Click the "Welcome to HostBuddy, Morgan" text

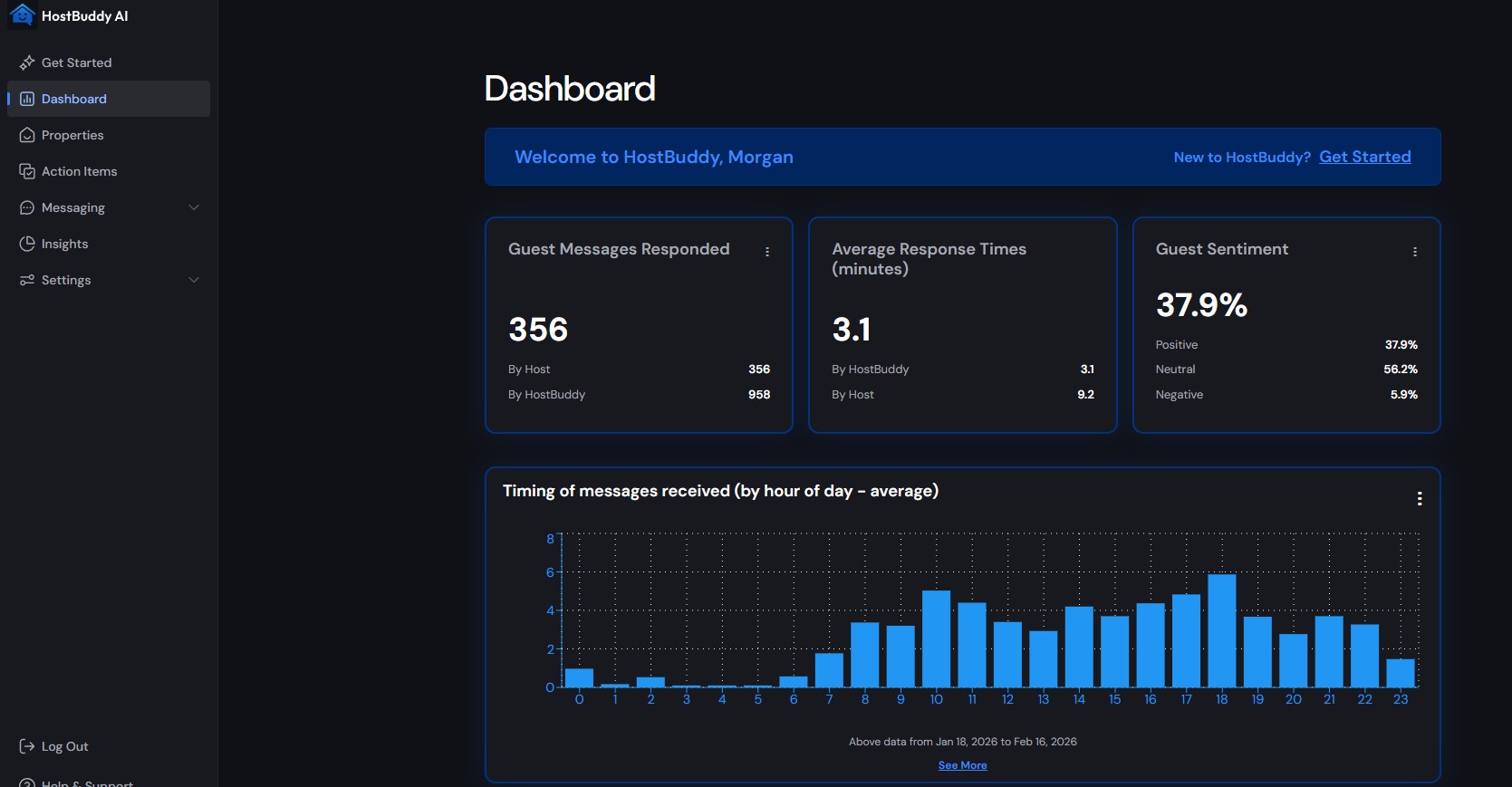tap(654, 157)
